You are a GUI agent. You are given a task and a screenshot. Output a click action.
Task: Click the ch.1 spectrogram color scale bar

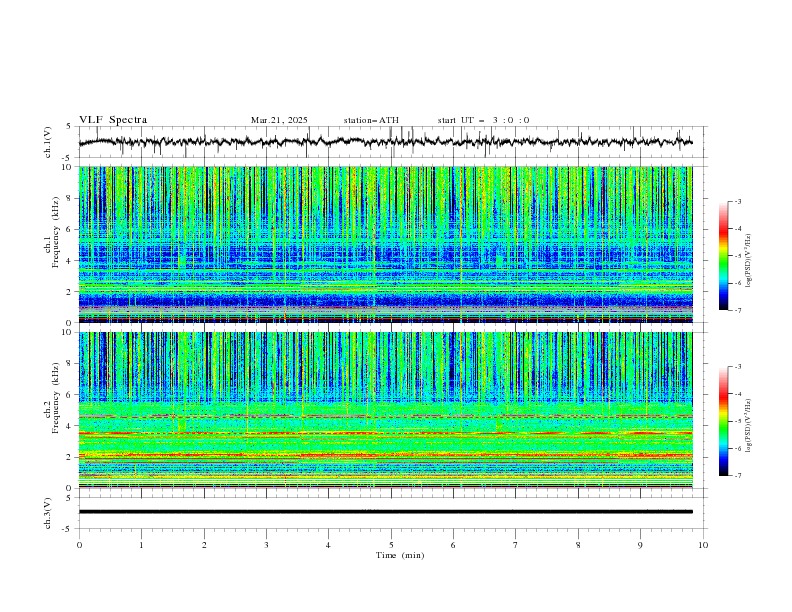pos(723,256)
